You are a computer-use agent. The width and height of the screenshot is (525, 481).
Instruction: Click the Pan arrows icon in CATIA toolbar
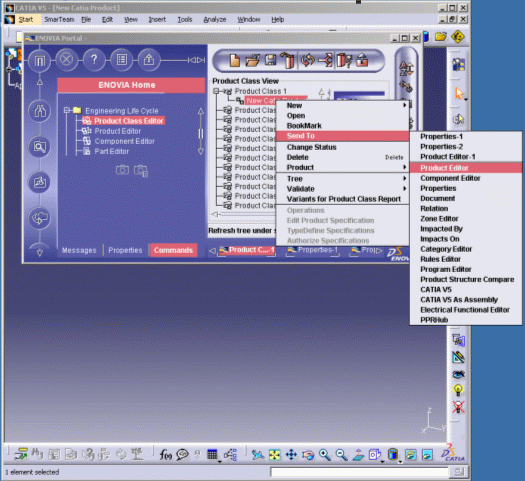[x=291, y=455]
